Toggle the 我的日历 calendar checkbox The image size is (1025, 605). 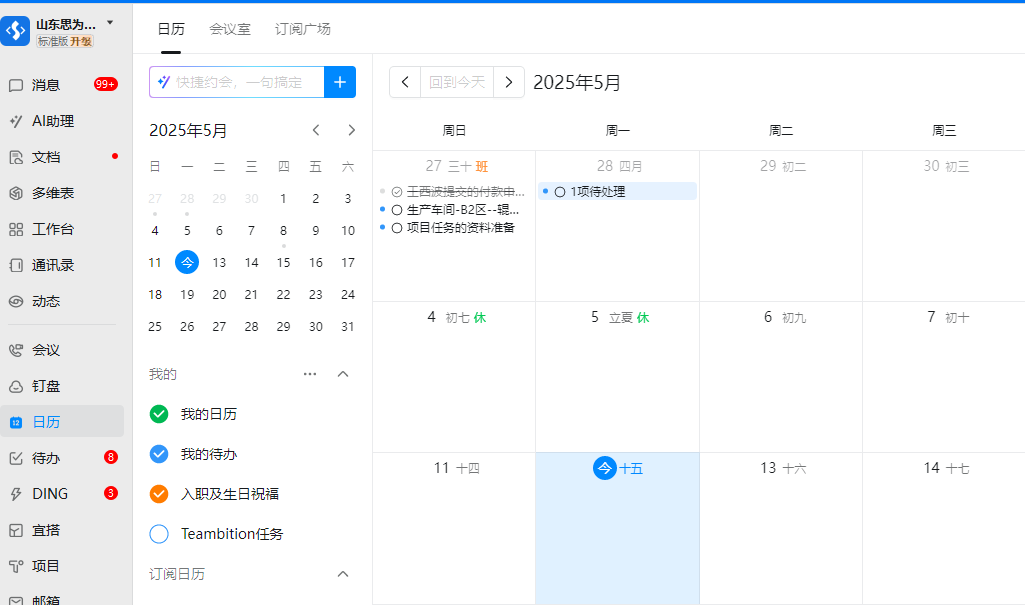pyautogui.click(x=159, y=414)
